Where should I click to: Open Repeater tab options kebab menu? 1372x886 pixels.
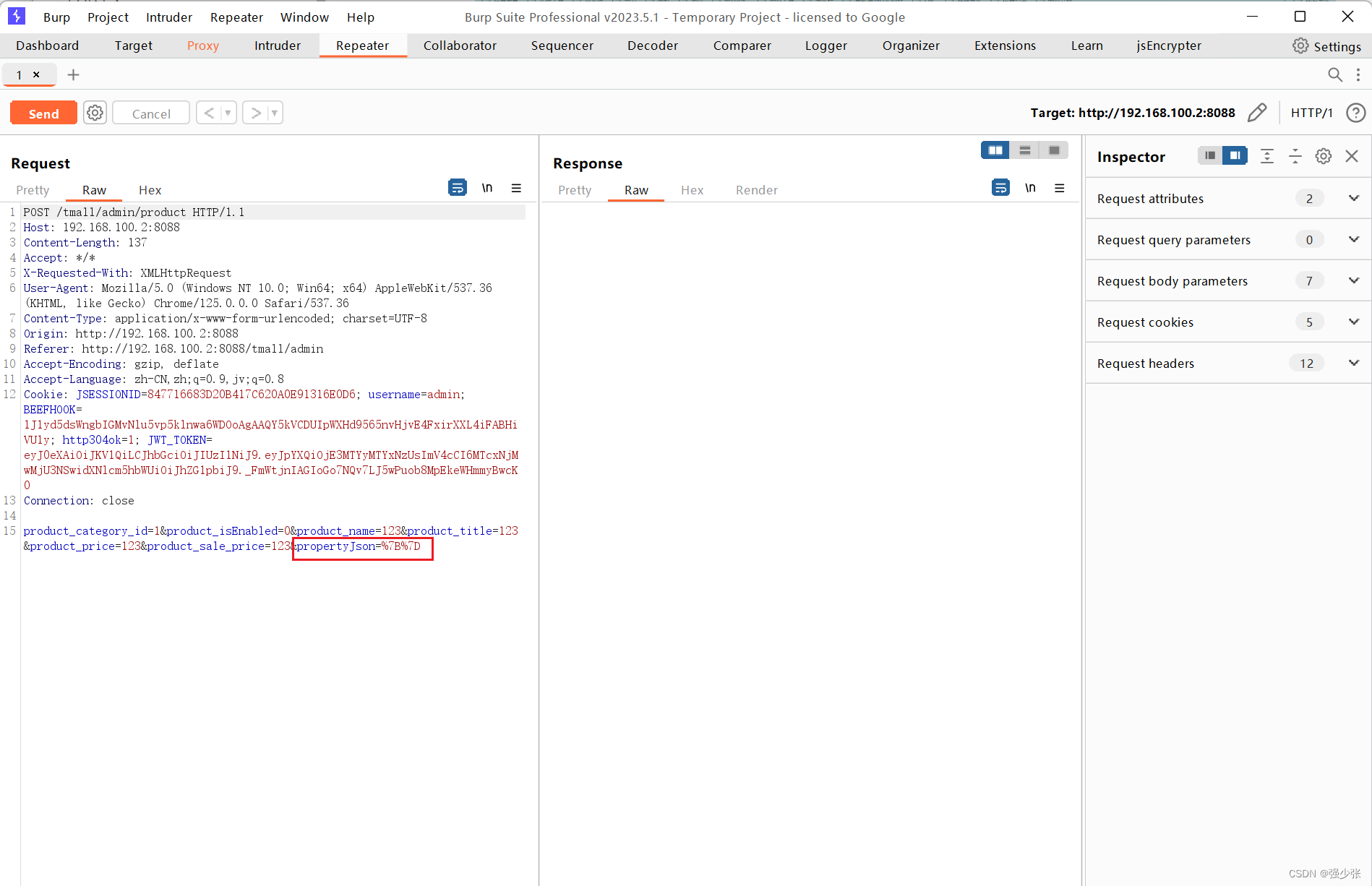pyautogui.click(x=1358, y=74)
